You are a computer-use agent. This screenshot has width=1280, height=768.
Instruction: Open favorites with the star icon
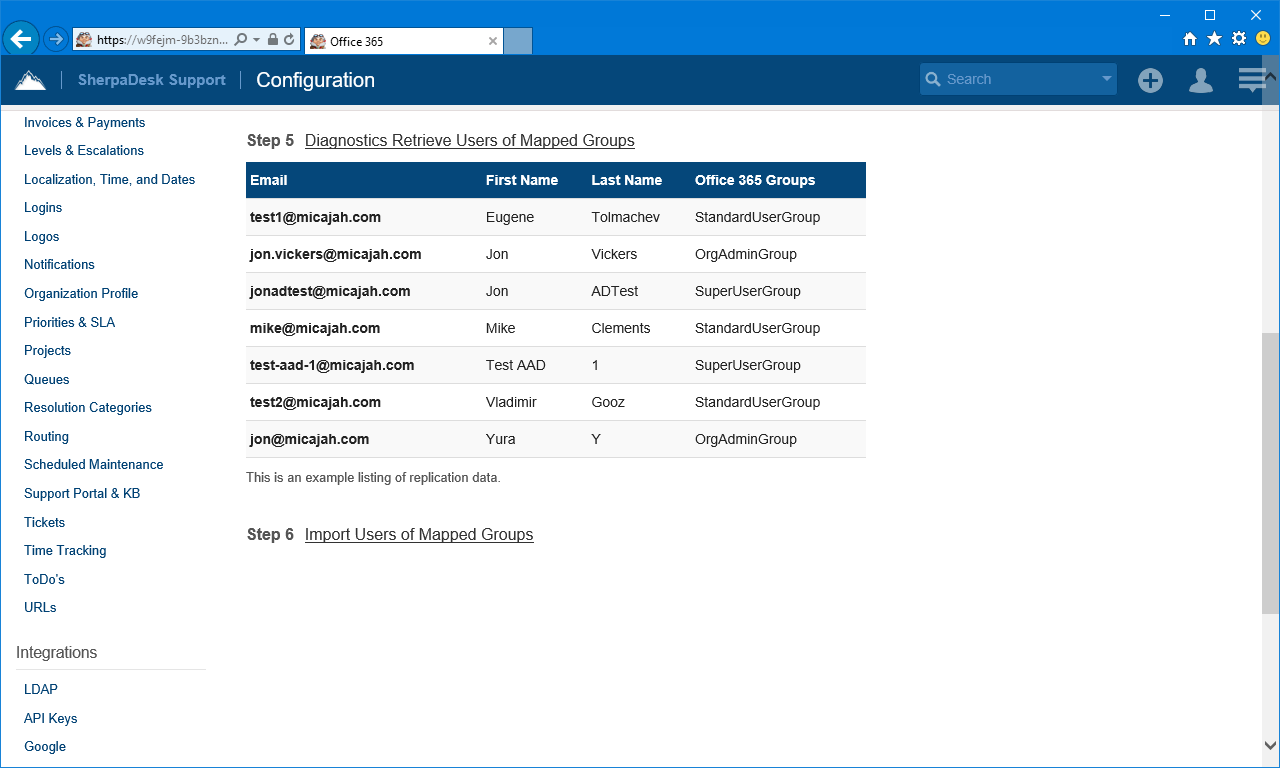tap(1212, 40)
